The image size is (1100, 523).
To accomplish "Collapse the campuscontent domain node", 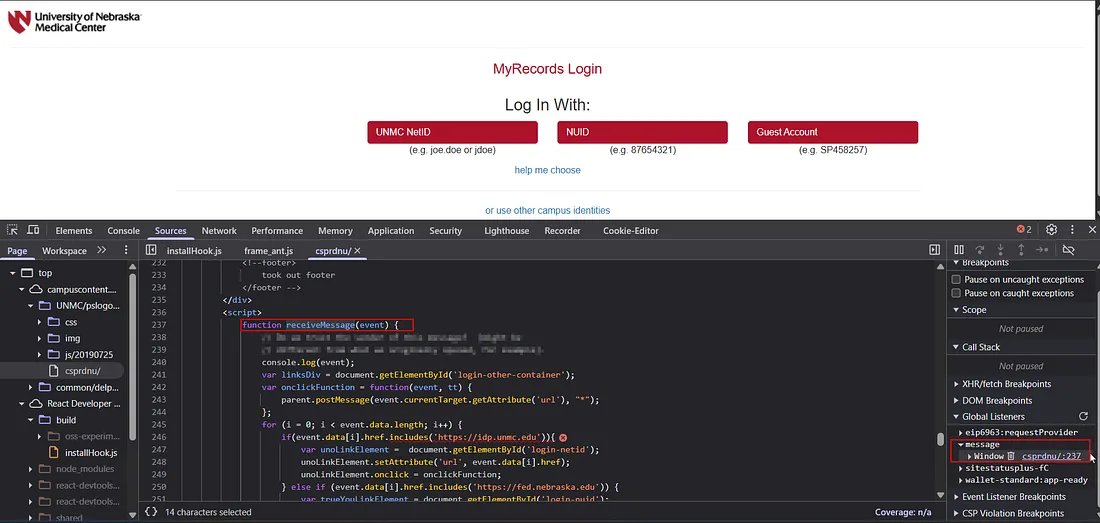I will [22, 290].
